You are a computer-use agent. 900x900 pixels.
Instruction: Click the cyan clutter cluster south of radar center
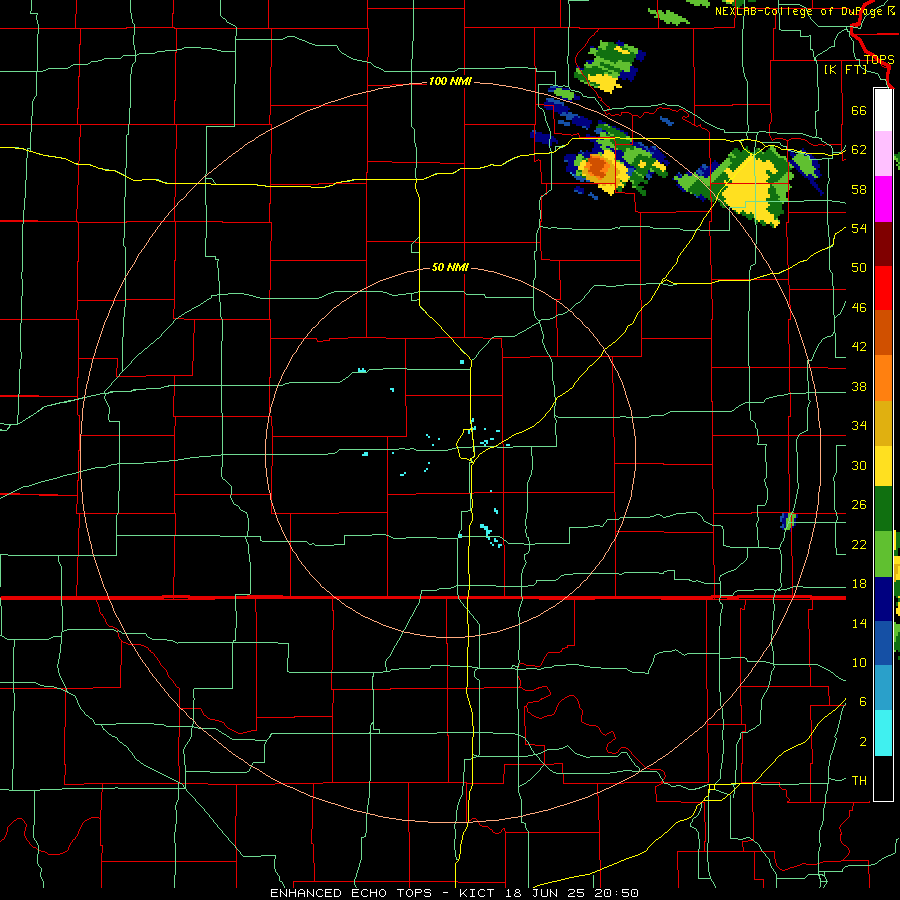pyautogui.click(x=489, y=533)
